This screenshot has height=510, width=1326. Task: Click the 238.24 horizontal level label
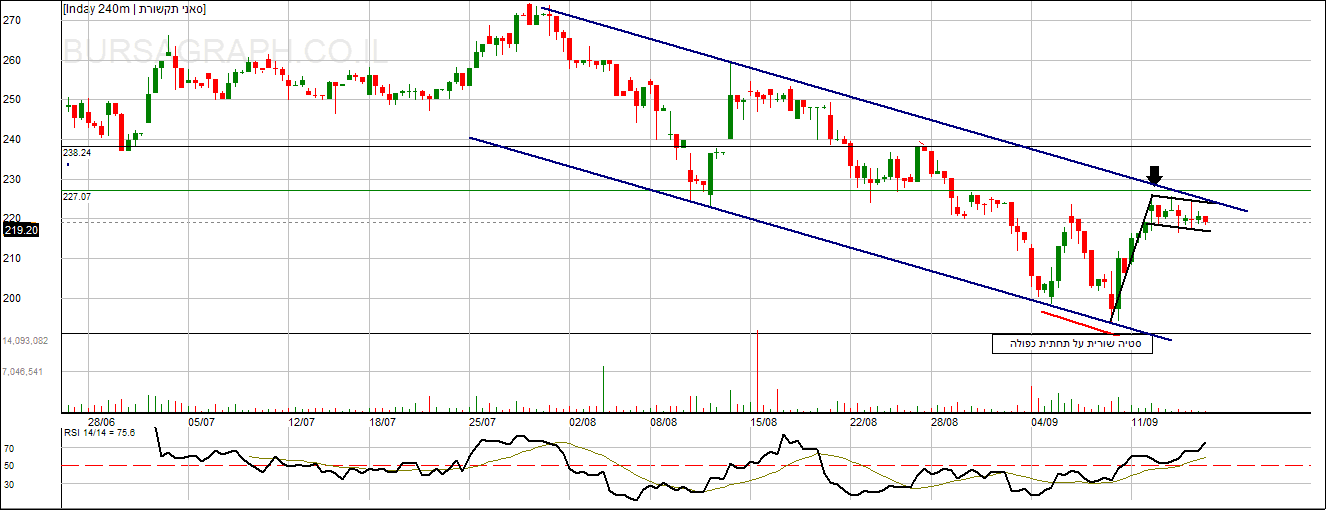click(x=77, y=153)
